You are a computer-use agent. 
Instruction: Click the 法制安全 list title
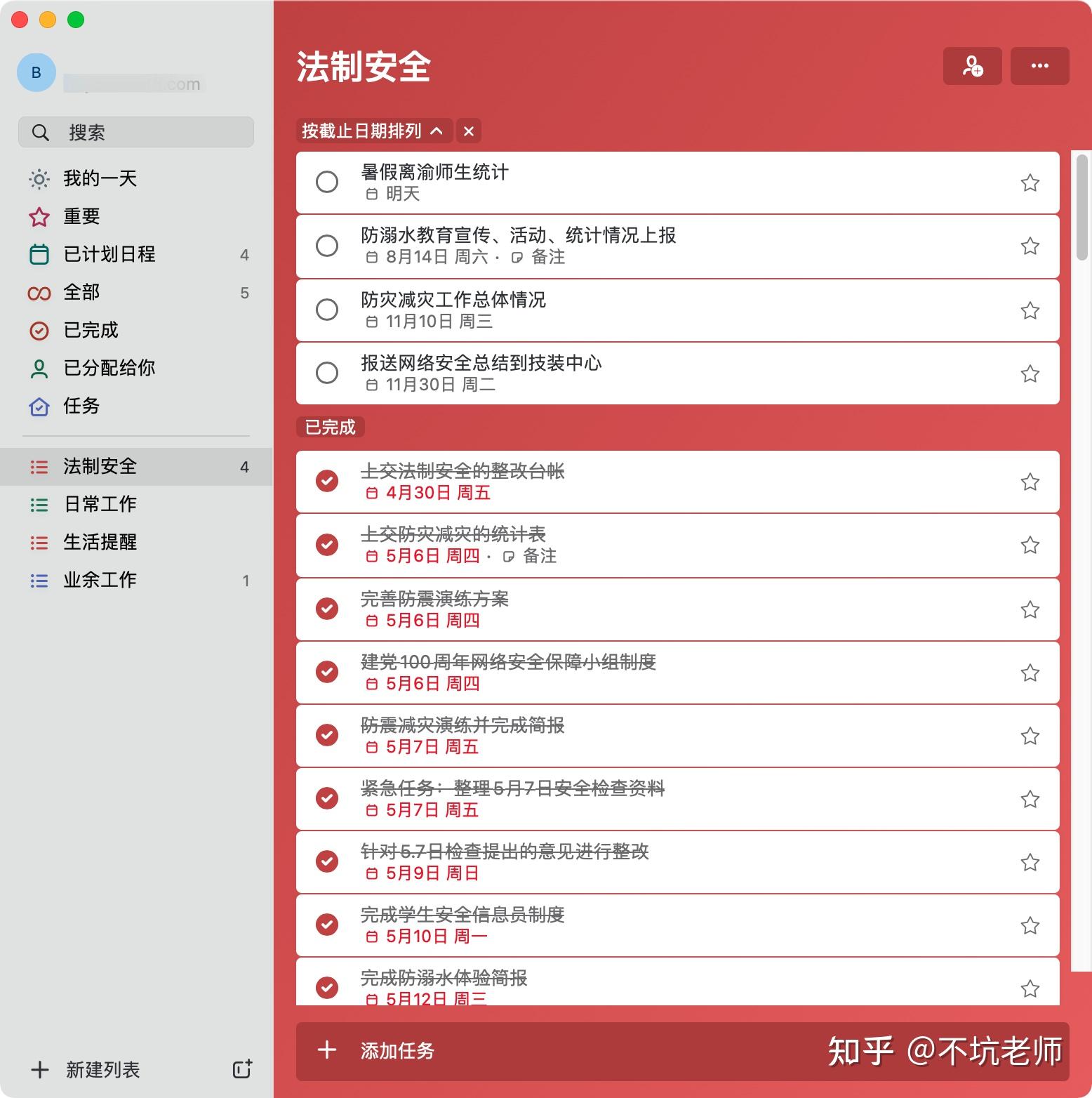(x=364, y=67)
